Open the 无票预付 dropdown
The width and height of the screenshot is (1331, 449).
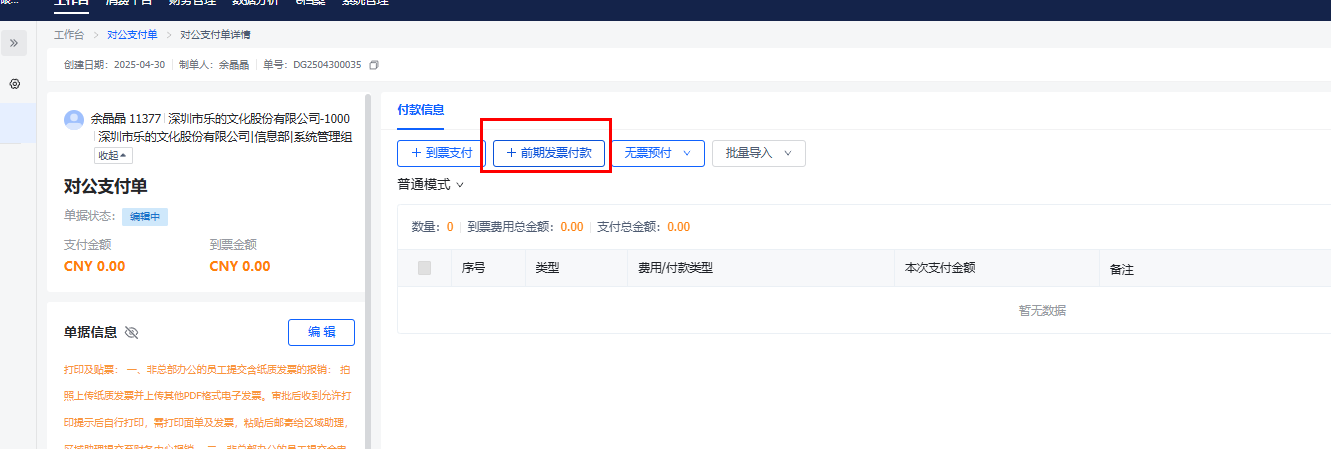pyautogui.click(x=657, y=153)
